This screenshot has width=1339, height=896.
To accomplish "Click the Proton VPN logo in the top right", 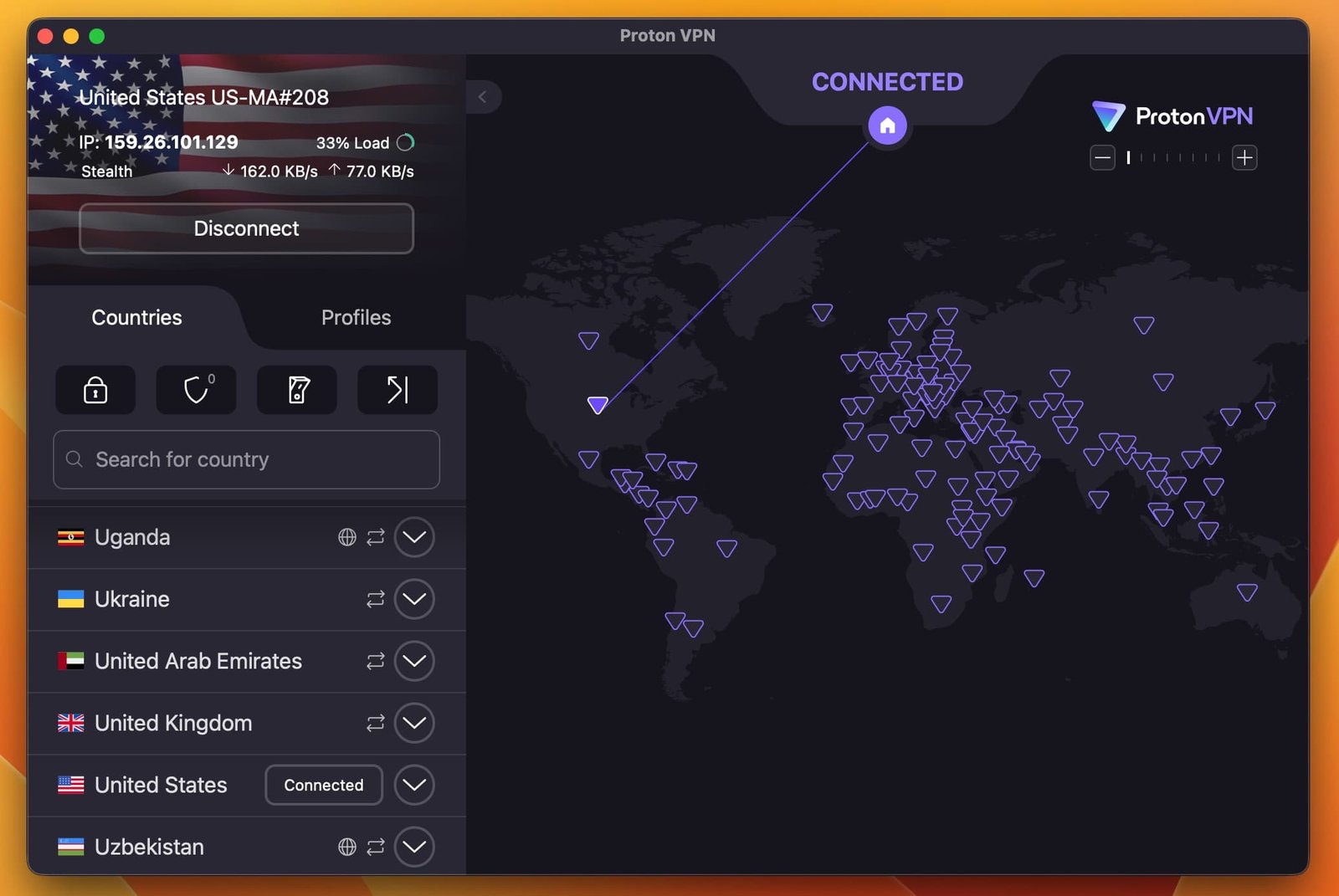I will (1171, 116).
